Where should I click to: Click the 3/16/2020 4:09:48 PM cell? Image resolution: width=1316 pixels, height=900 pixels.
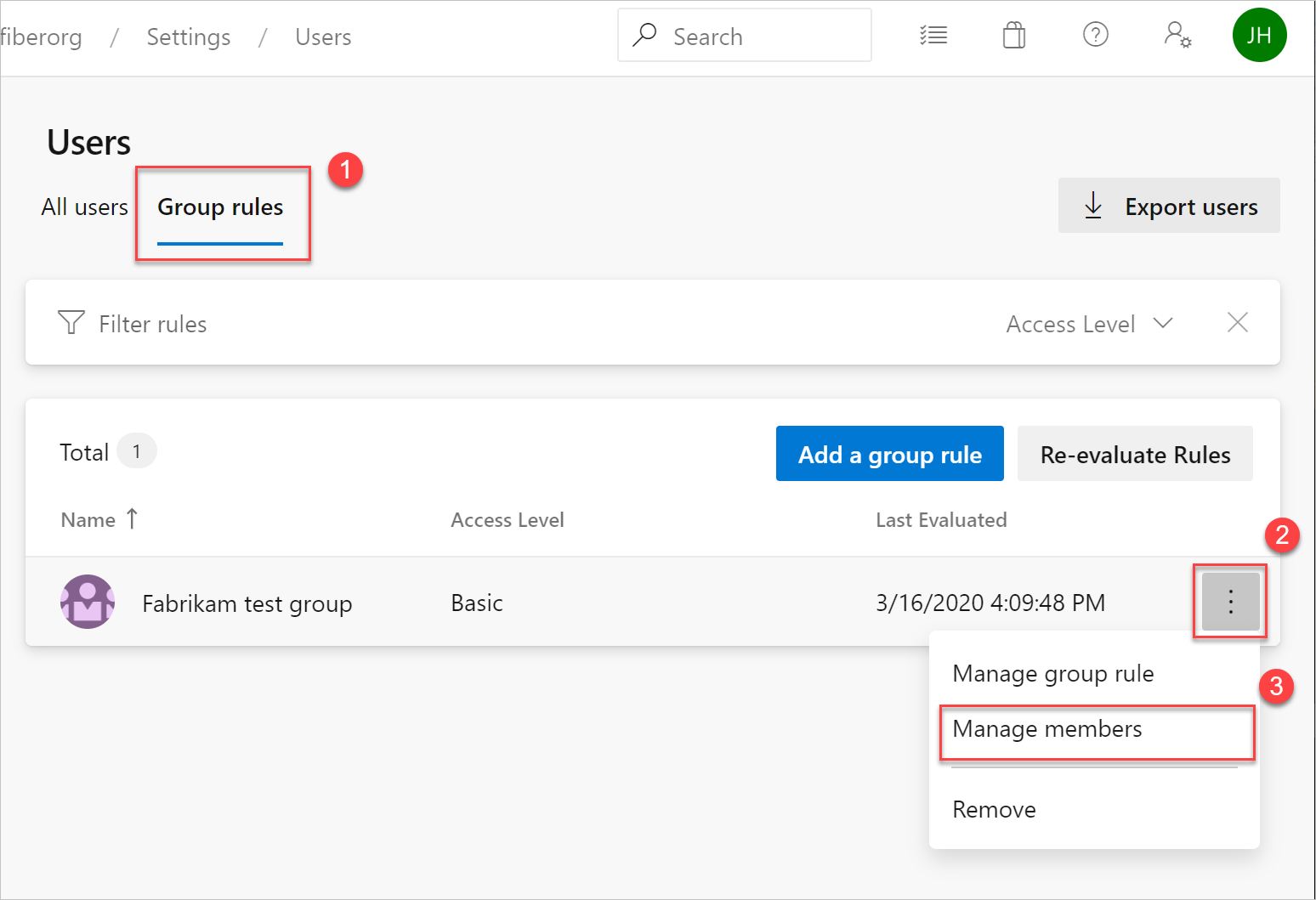click(990, 603)
